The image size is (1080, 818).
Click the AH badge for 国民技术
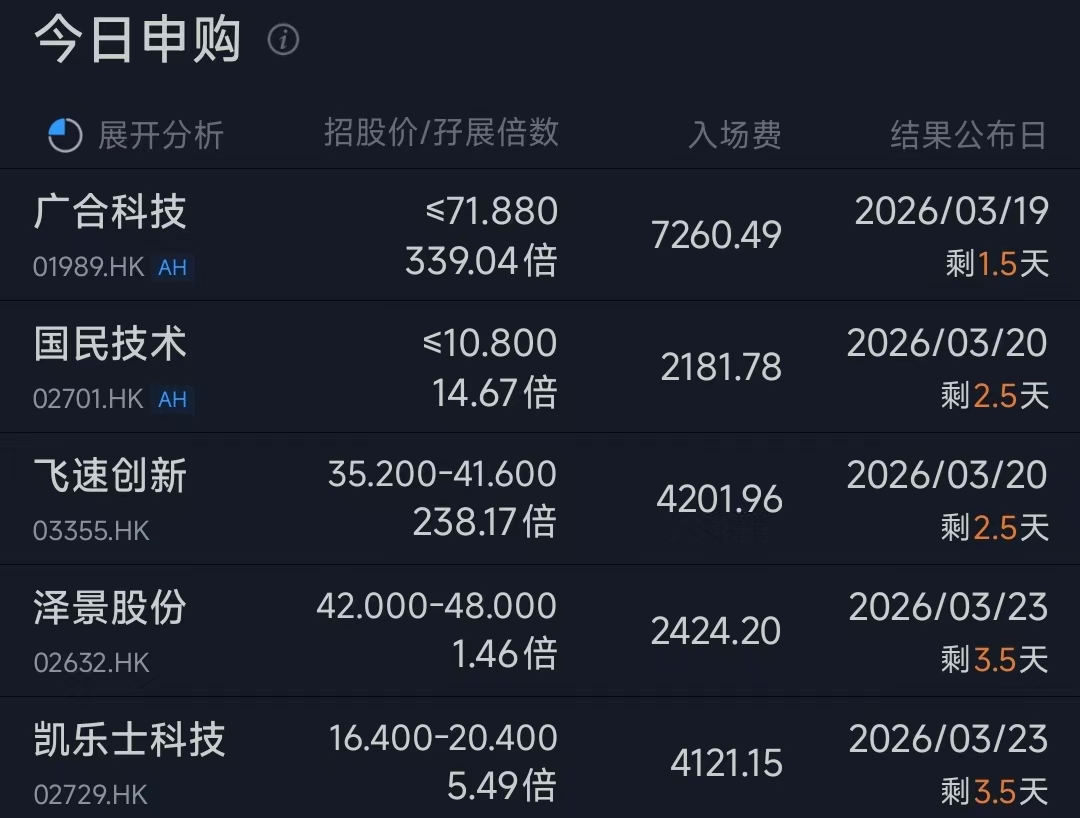(172, 399)
